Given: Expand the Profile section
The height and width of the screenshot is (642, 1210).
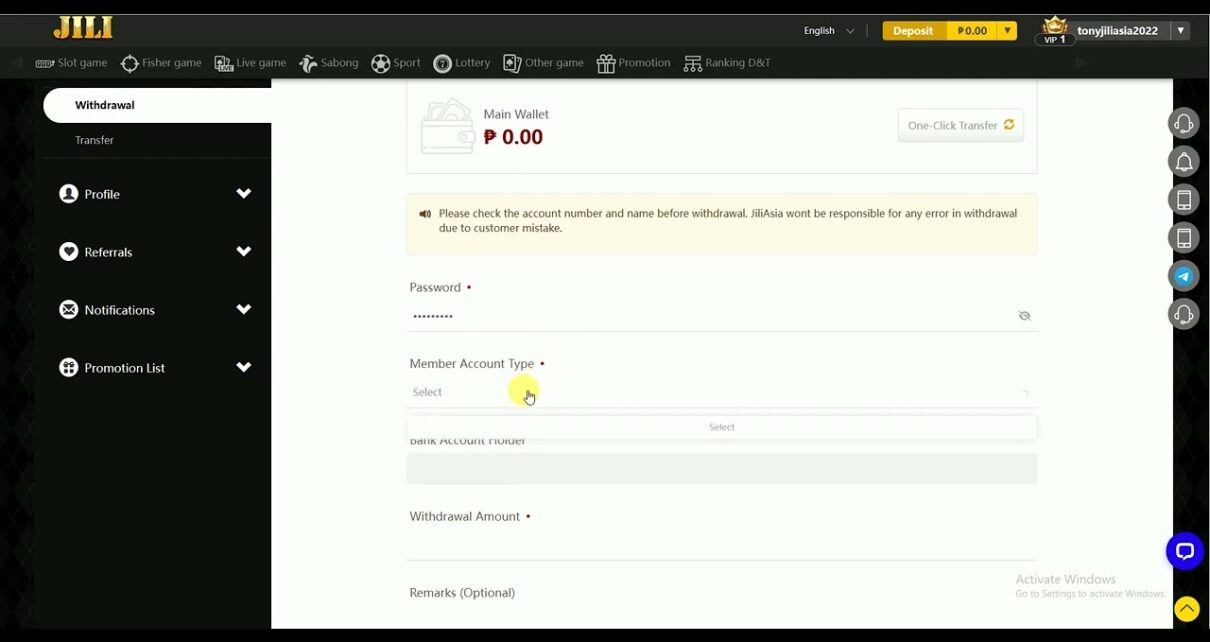Looking at the screenshot, I should [155, 194].
